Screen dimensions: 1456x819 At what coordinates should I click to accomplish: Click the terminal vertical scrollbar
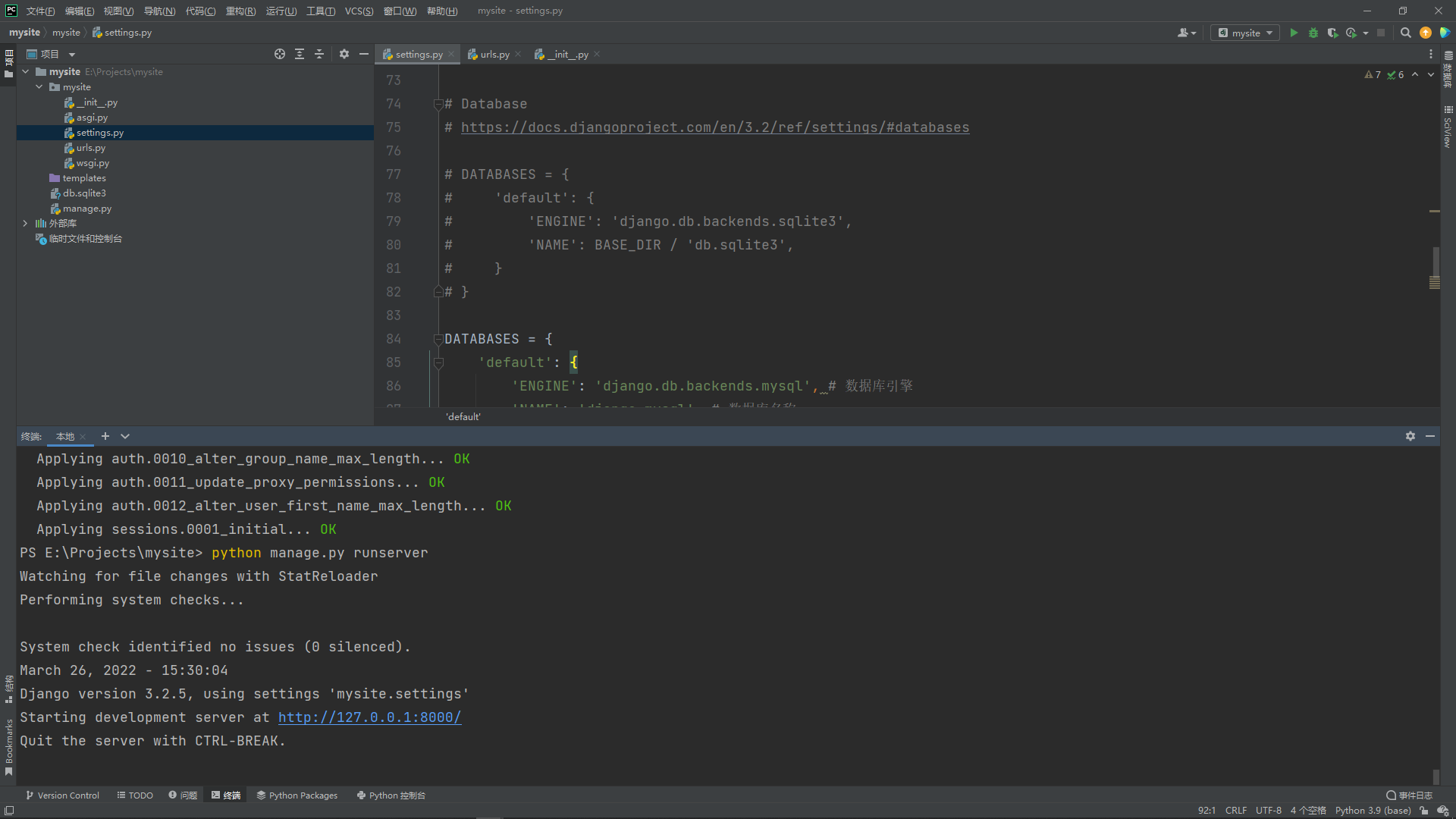click(1436, 777)
